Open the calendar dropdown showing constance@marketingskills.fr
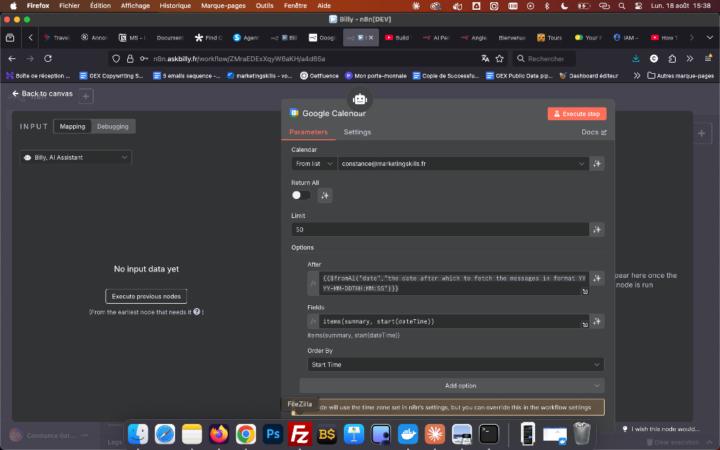 463,163
